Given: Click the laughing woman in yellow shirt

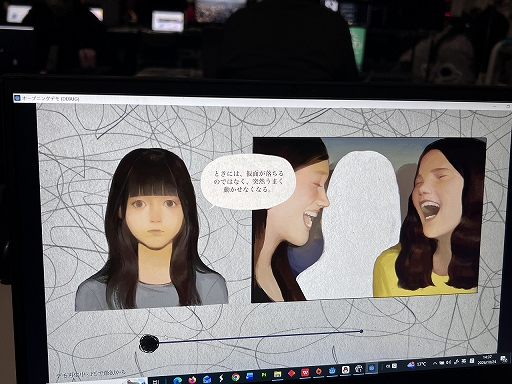Looking at the screenshot, I should (430, 217).
